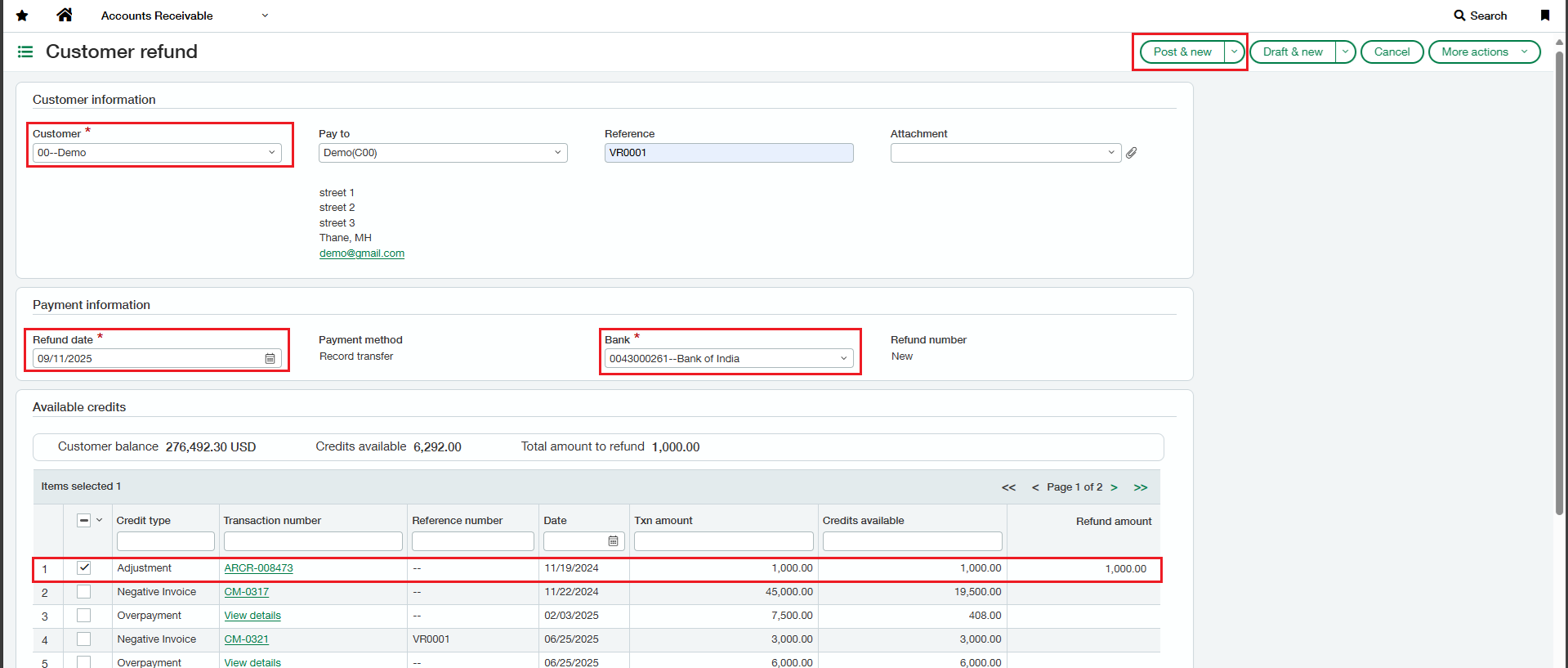Open the Refund date calendar icon
The image size is (1568, 668).
tap(270, 359)
